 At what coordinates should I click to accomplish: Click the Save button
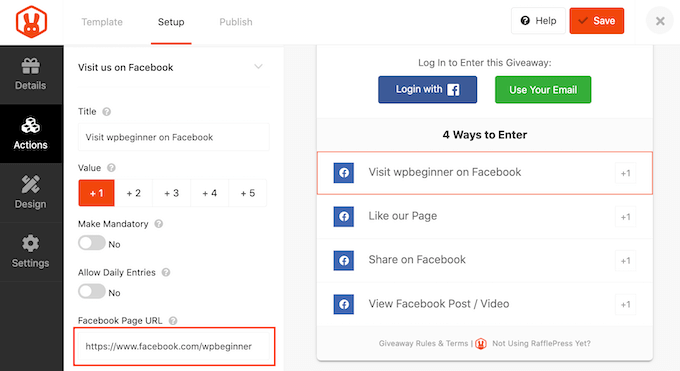(597, 21)
